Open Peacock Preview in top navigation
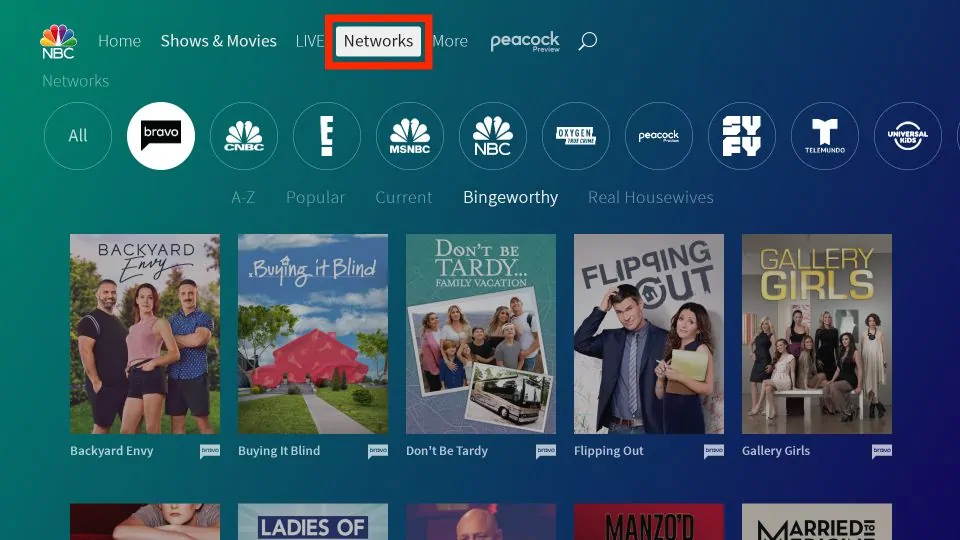This screenshot has height=540, width=960. pos(525,41)
